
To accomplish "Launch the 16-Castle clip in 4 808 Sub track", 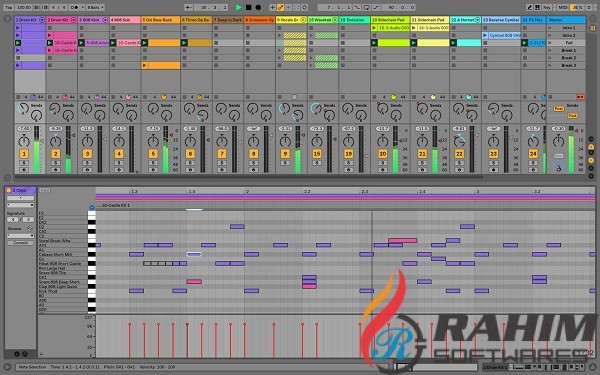I will 113,43.
